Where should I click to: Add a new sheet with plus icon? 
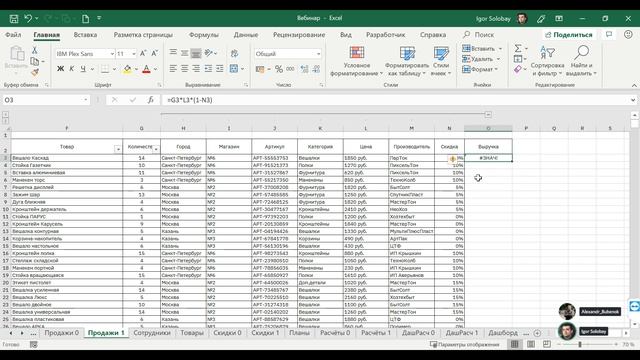coord(537,333)
